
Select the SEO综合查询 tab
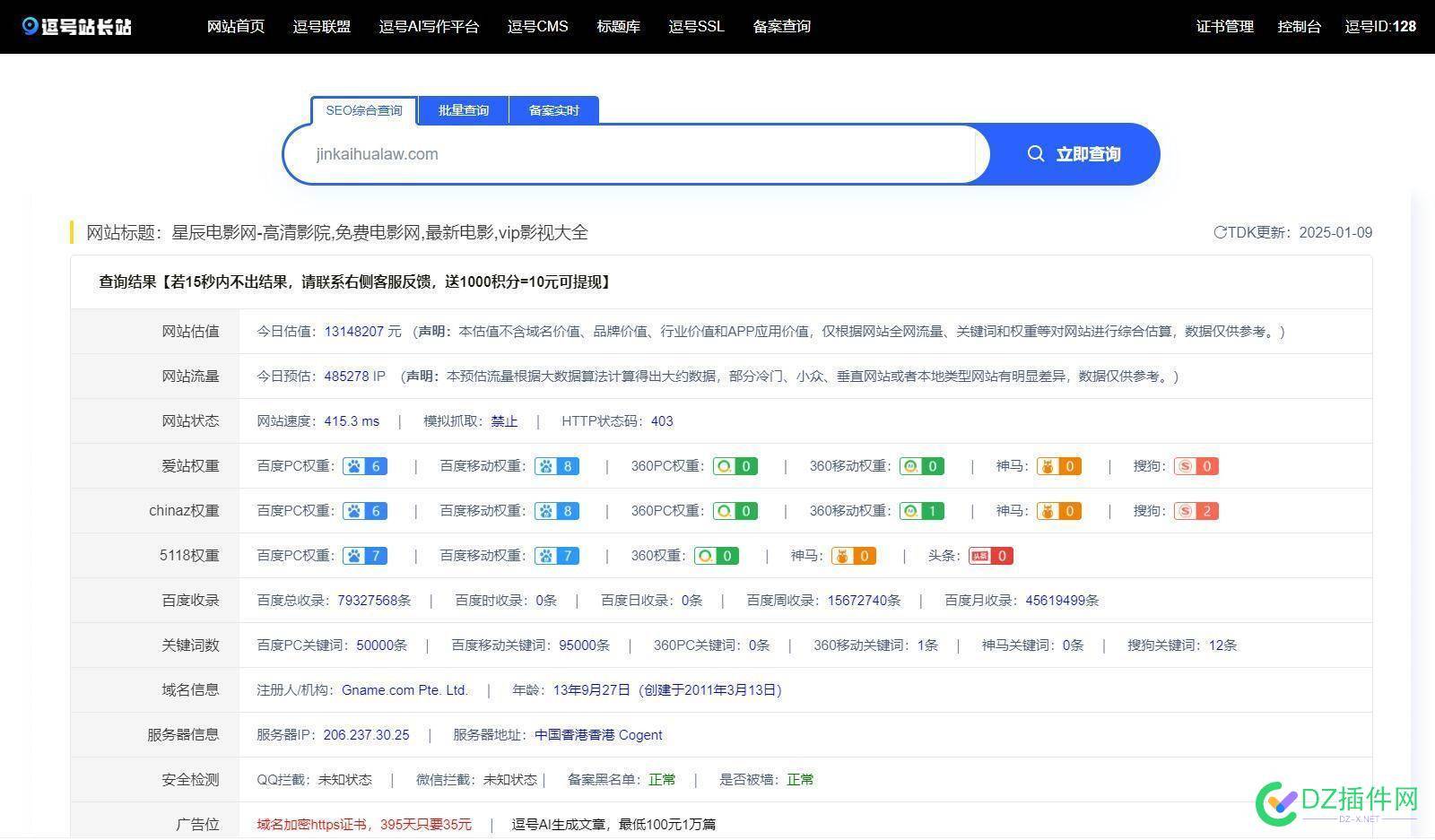[x=364, y=110]
